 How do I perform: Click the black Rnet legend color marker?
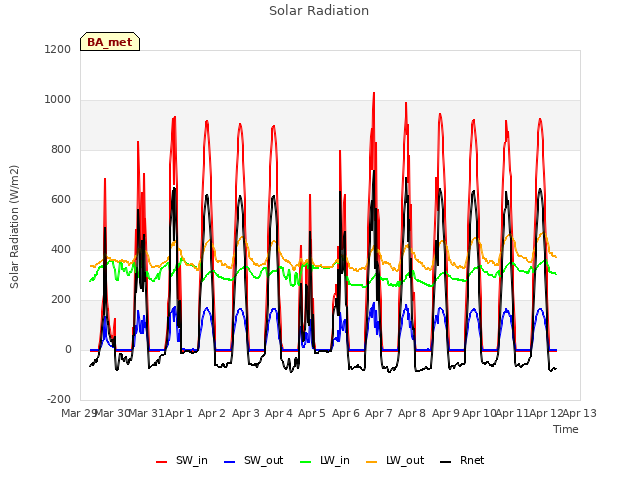446,462
